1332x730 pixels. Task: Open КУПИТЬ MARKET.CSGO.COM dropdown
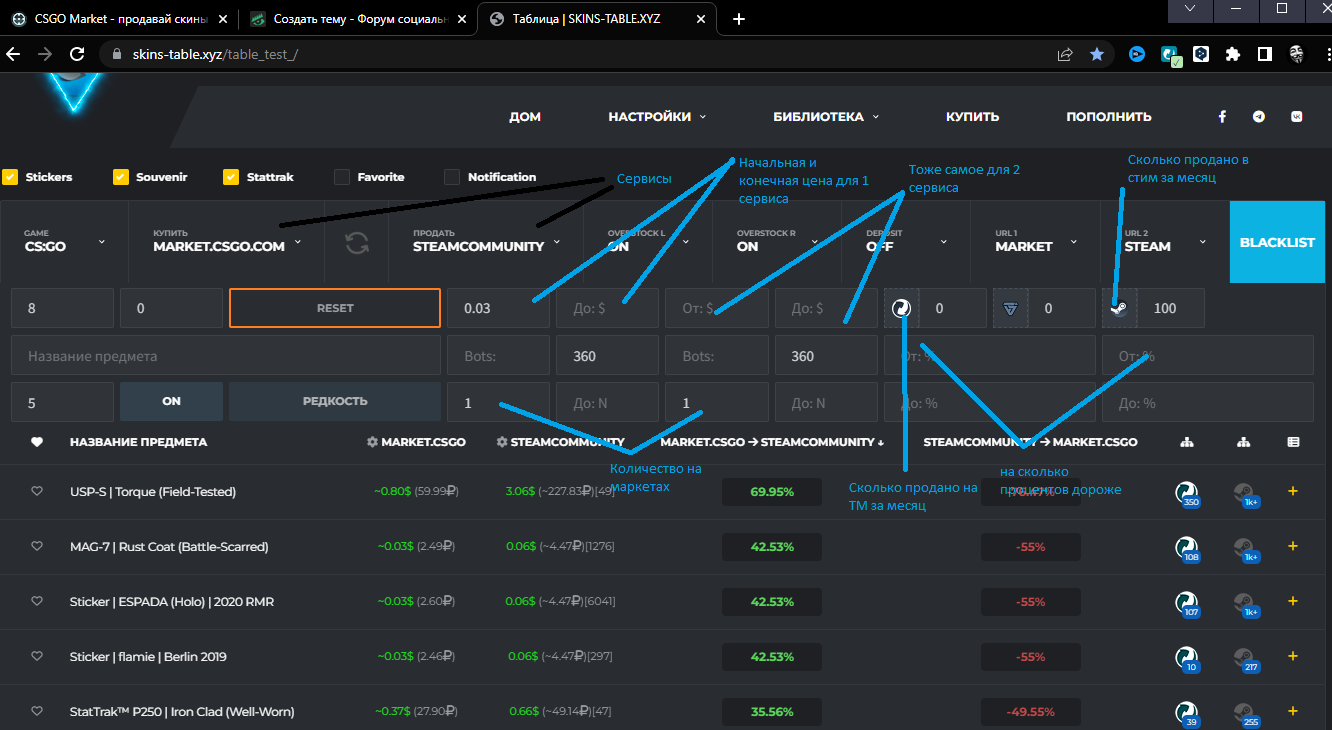coord(227,242)
